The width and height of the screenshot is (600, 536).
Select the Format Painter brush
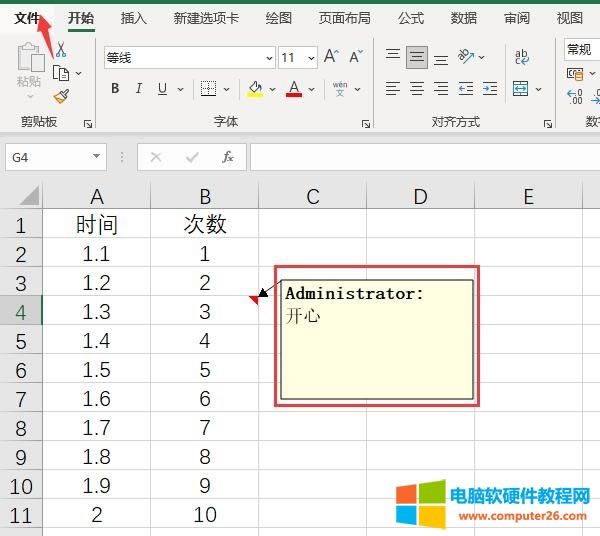(x=60, y=96)
